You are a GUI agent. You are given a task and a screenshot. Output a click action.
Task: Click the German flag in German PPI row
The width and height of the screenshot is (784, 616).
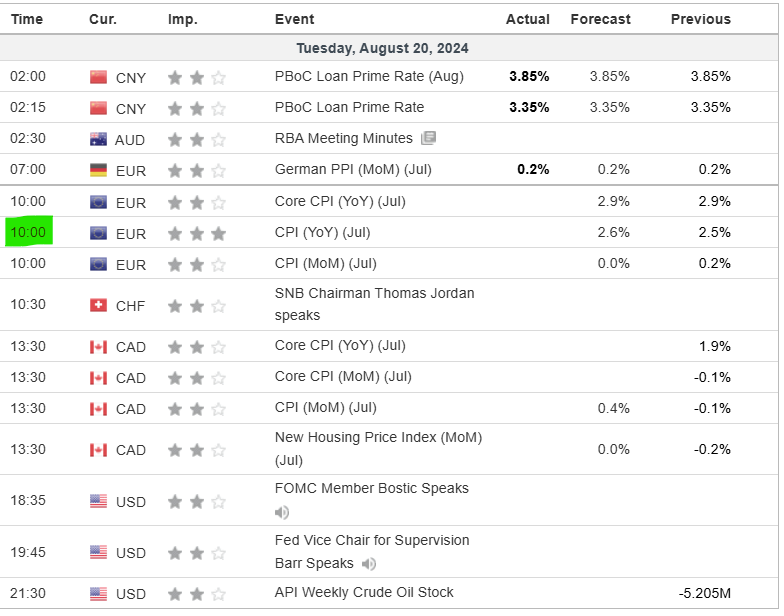coord(98,170)
